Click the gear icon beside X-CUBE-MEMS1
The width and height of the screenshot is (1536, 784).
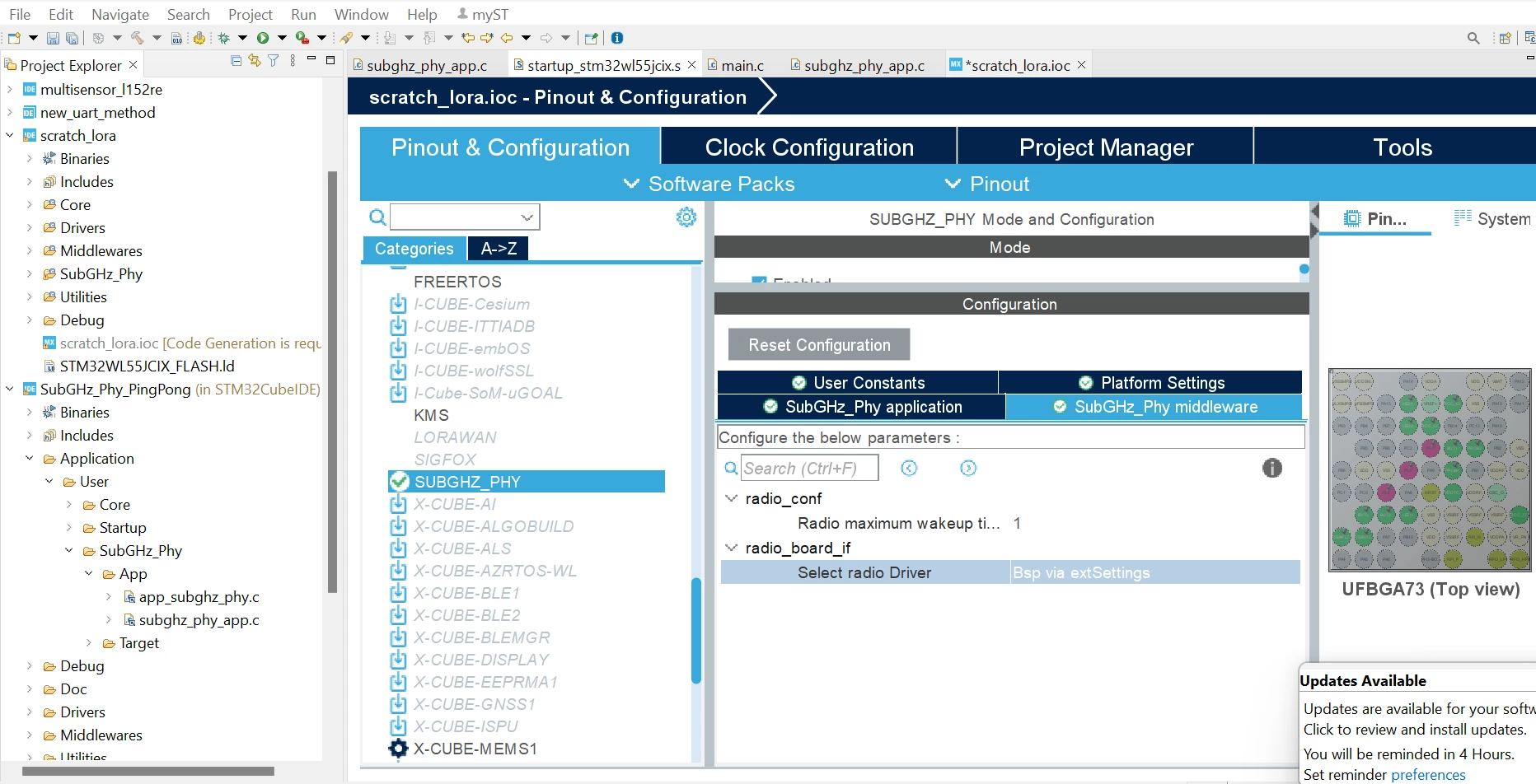398,749
